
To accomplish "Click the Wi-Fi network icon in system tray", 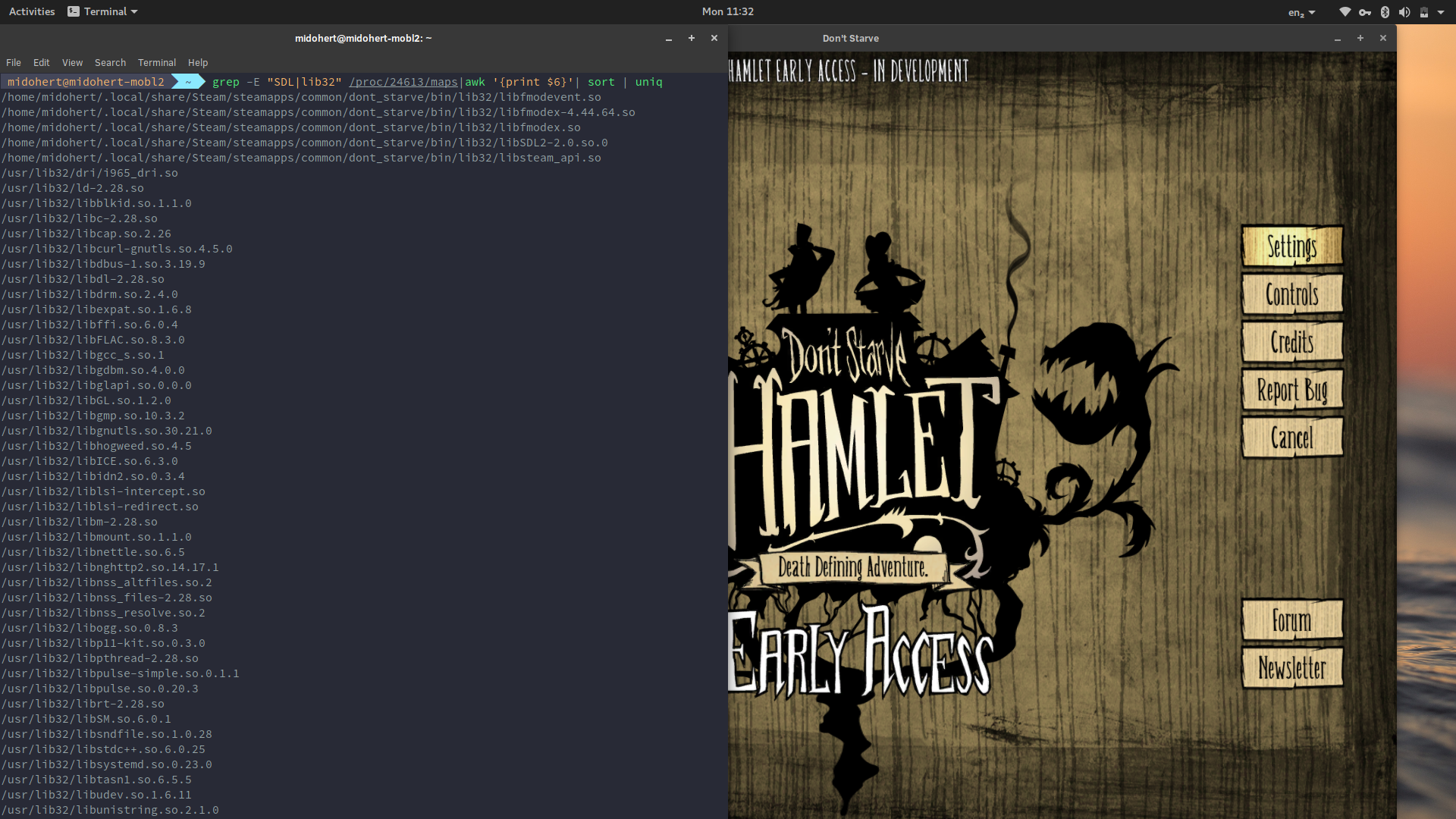I will (1345, 12).
